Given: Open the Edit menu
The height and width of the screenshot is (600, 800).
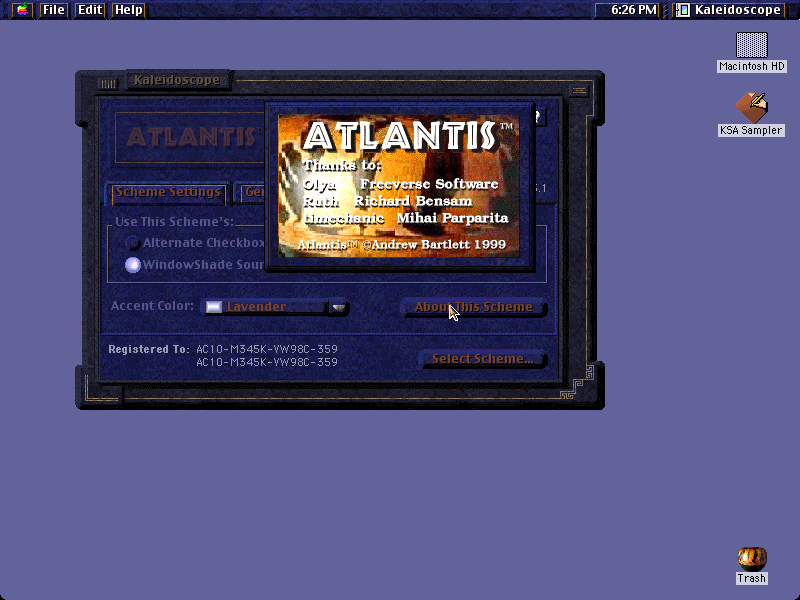Looking at the screenshot, I should (x=90, y=10).
